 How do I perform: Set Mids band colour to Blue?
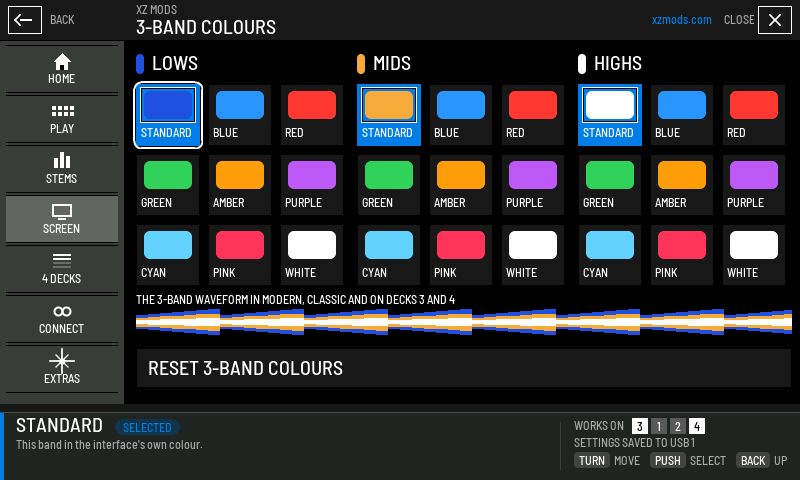[x=461, y=115]
